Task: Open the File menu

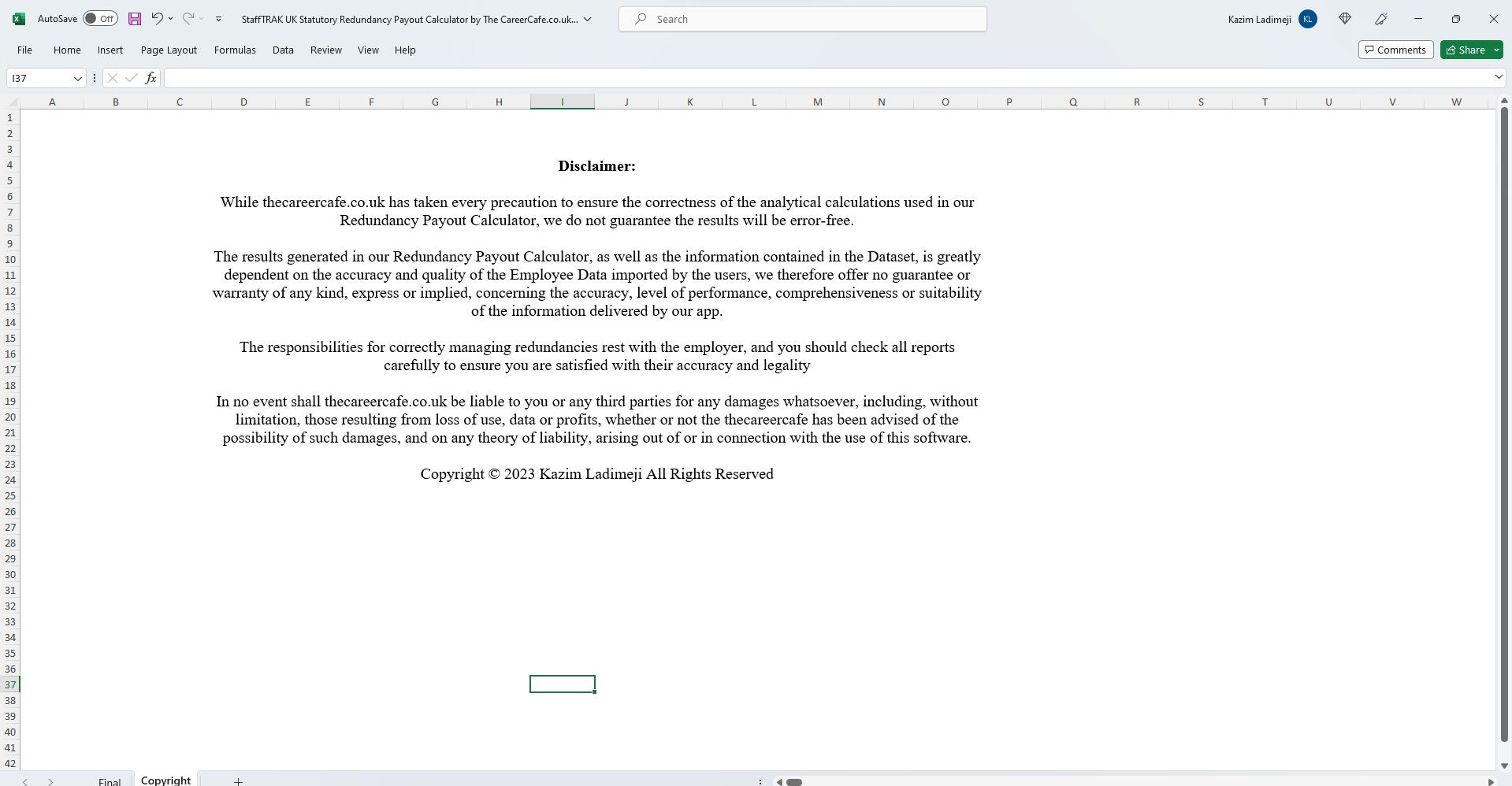Action: coord(24,50)
